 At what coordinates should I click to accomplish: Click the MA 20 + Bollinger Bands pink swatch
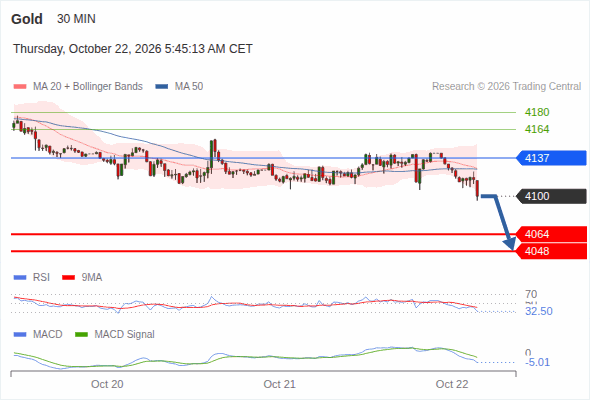click(20, 87)
